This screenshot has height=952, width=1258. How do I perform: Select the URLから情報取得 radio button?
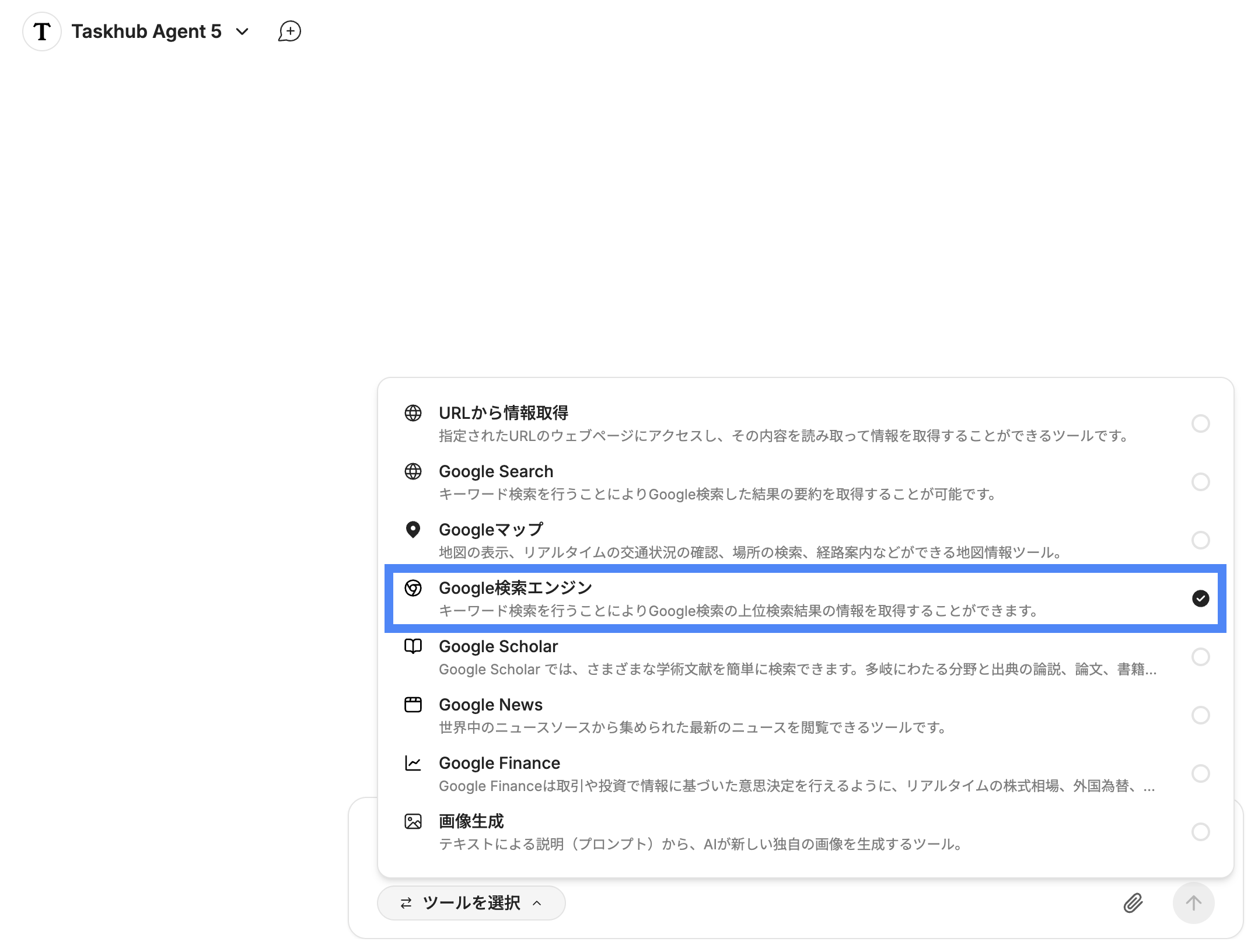tap(1200, 423)
